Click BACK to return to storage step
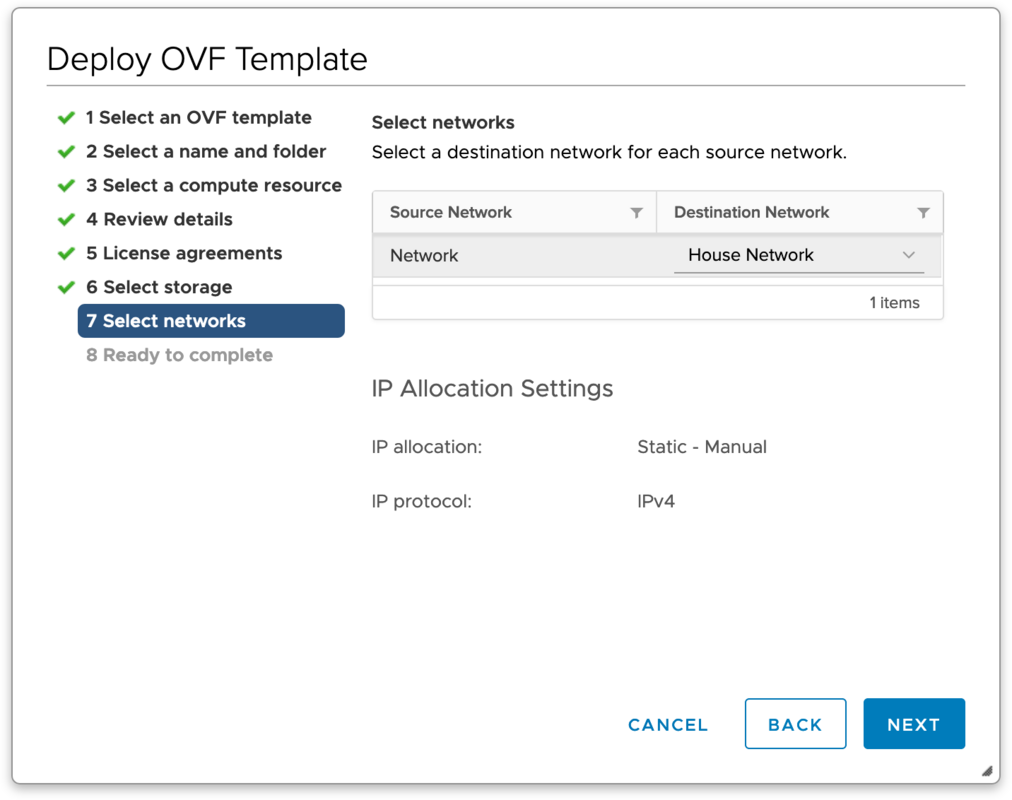This screenshot has width=1012, height=800. (x=795, y=724)
